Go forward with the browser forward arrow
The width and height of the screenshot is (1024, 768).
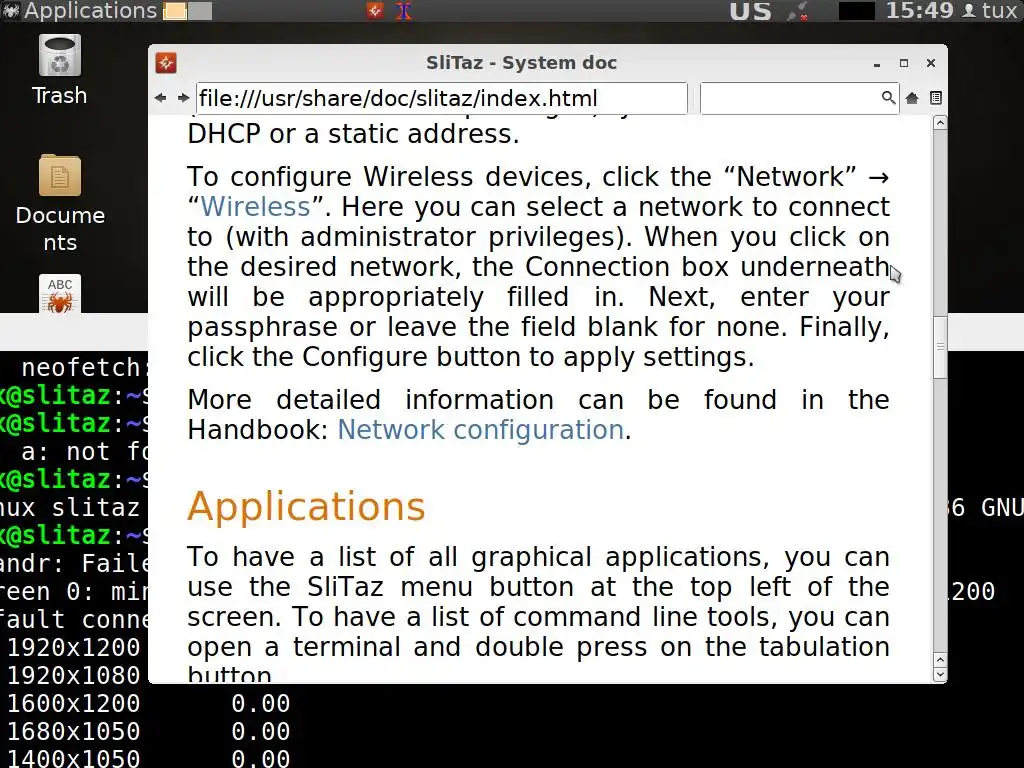[184, 98]
